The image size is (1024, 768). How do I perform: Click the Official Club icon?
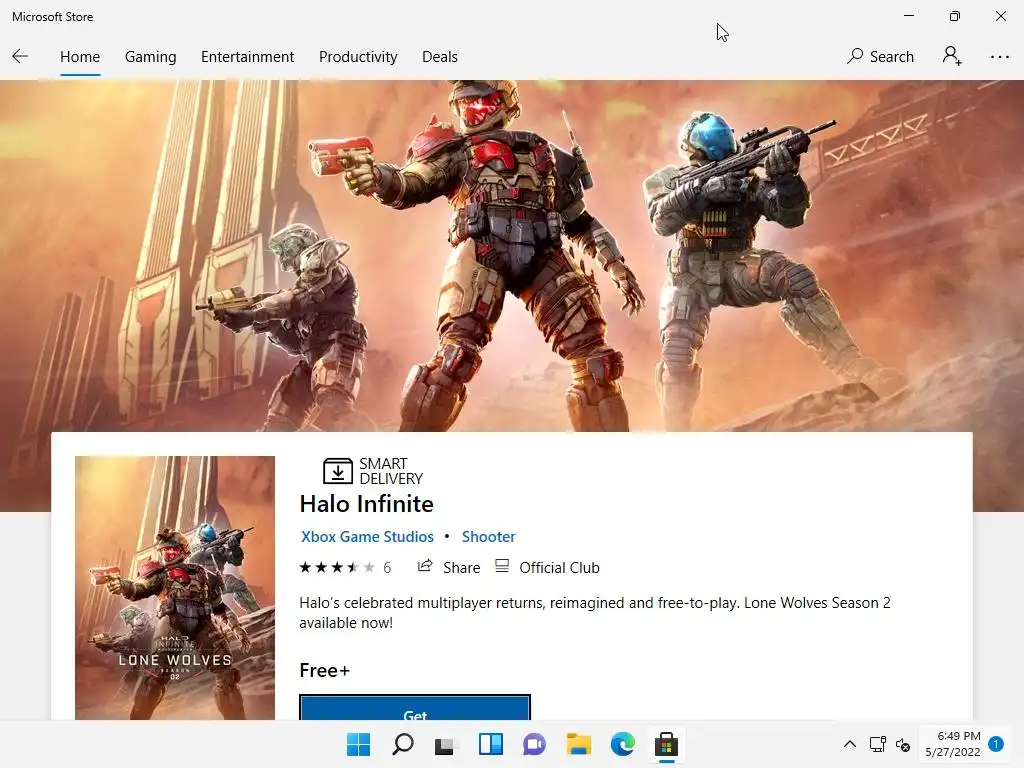coord(502,566)
